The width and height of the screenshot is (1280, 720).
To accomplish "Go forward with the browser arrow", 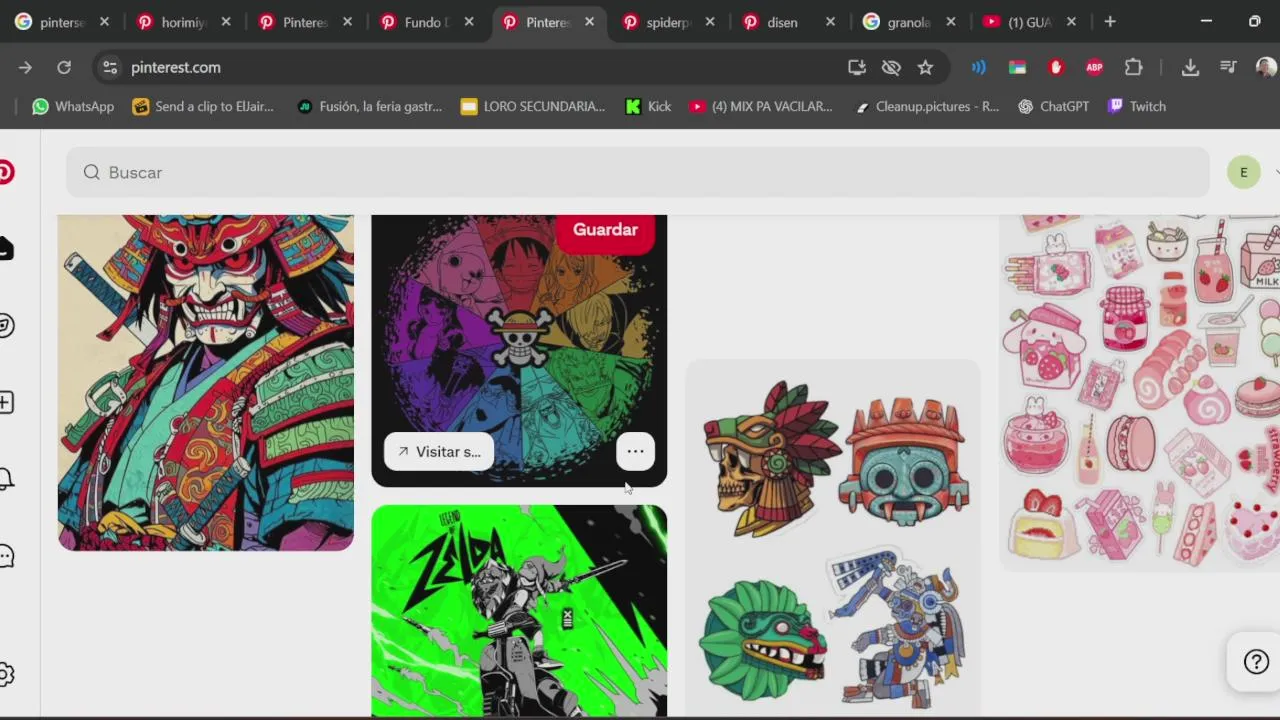I will tap(25, 67).
